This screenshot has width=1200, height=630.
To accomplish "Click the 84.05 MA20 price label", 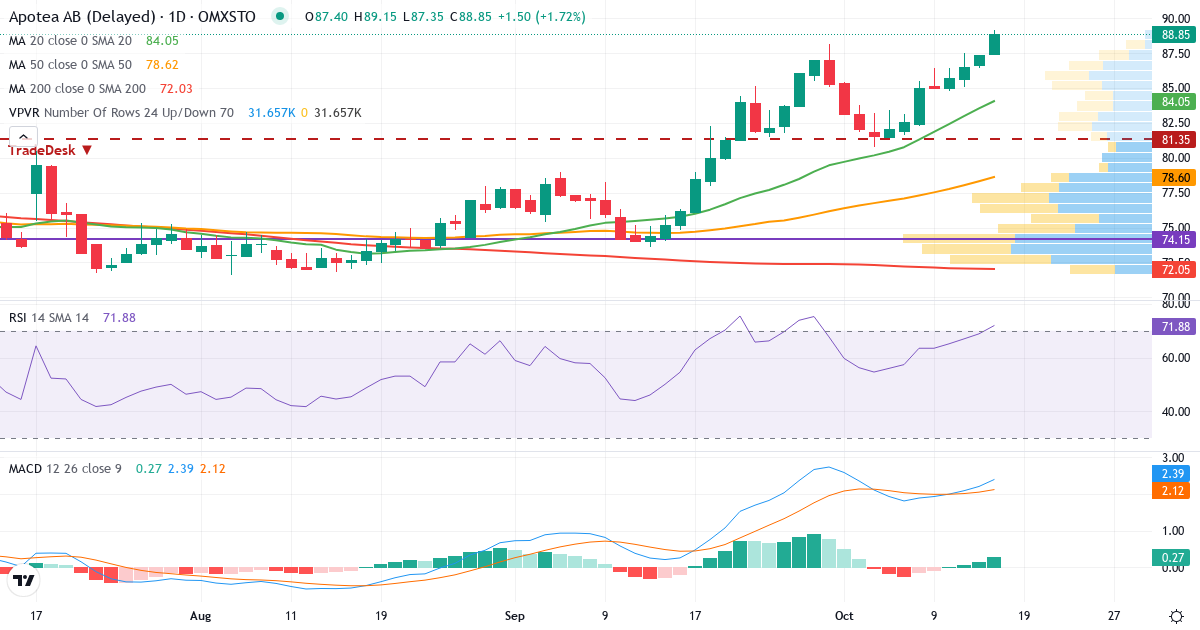I will click(1174, 101).
